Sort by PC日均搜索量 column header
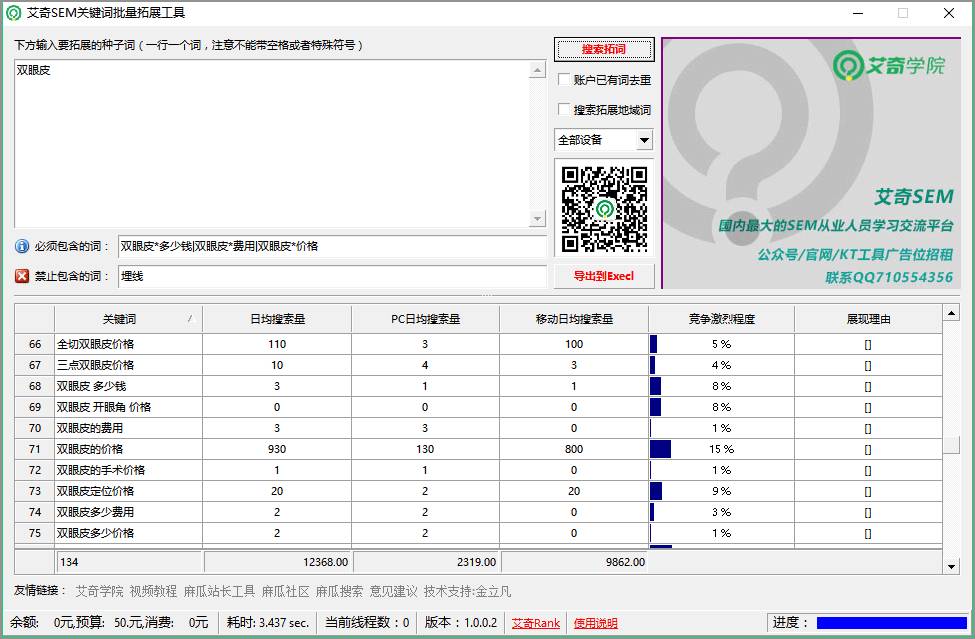 click(425, 319)
